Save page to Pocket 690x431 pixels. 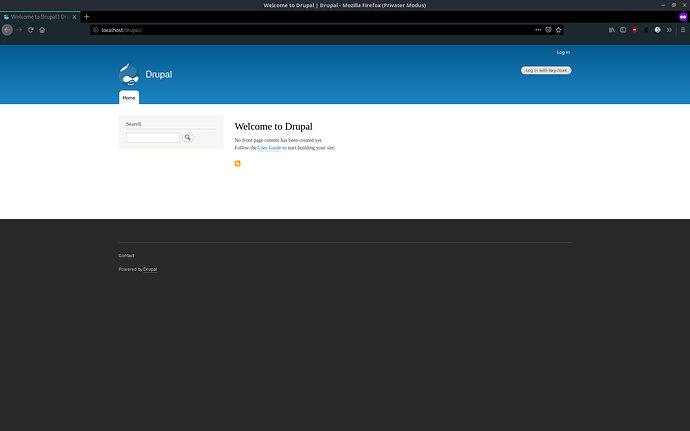[x=548, y=30]
